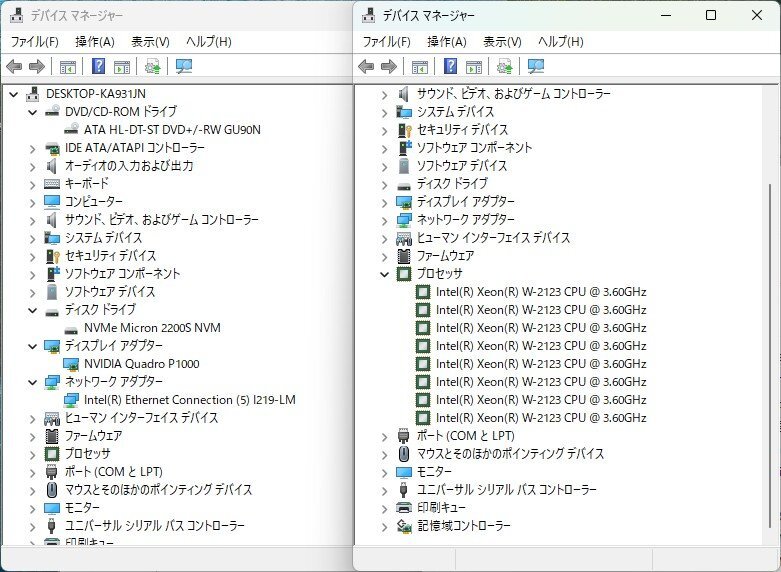Click security key icon for セキュリティ デバイス in left window

click(x=52, y=256)
